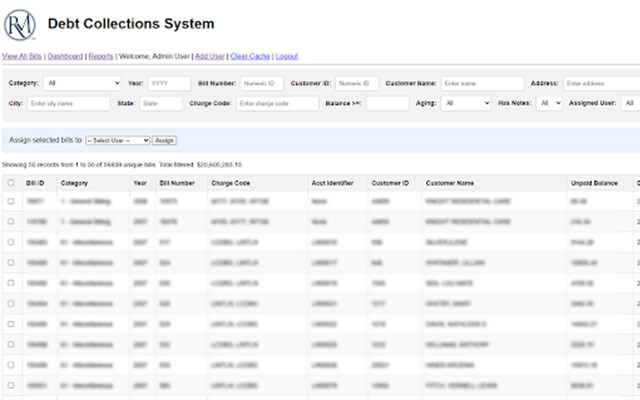The image size is (640, 400).
Task: Focus the State filter field
Action: click(161, 103)
